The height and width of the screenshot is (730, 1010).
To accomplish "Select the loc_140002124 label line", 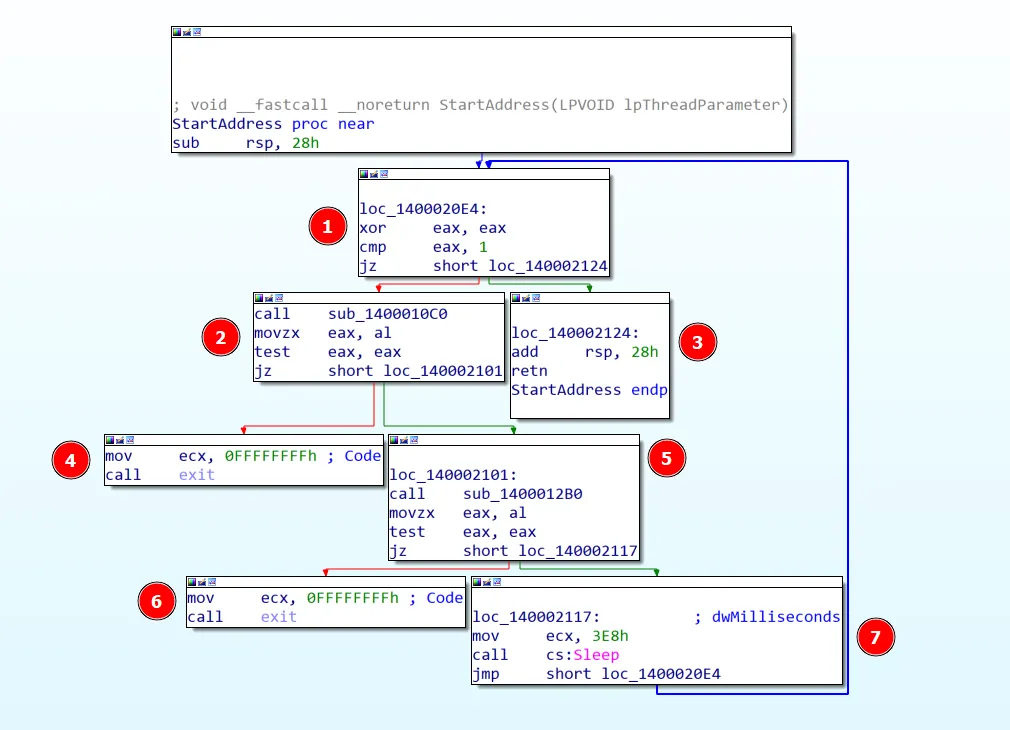I will [575, 333].
